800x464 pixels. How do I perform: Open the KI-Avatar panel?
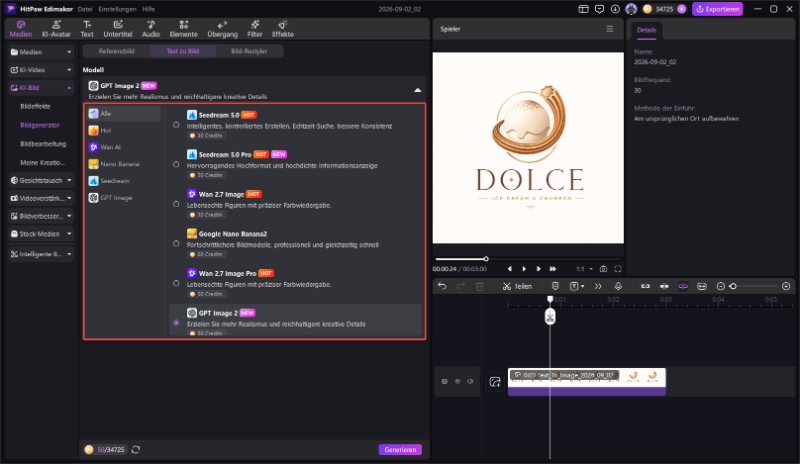[56, 29]
